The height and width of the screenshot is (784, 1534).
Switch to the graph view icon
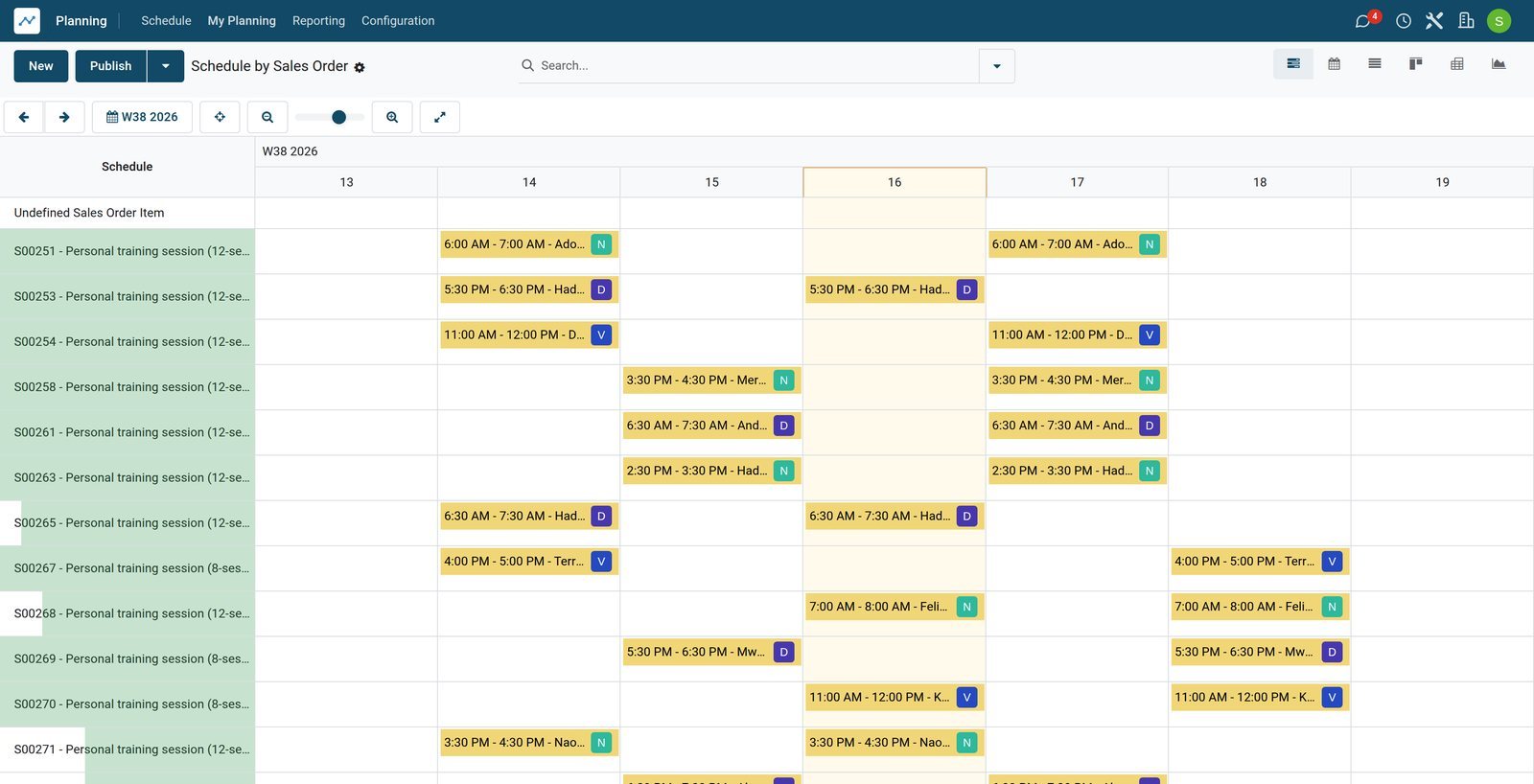coord(1499,64)
